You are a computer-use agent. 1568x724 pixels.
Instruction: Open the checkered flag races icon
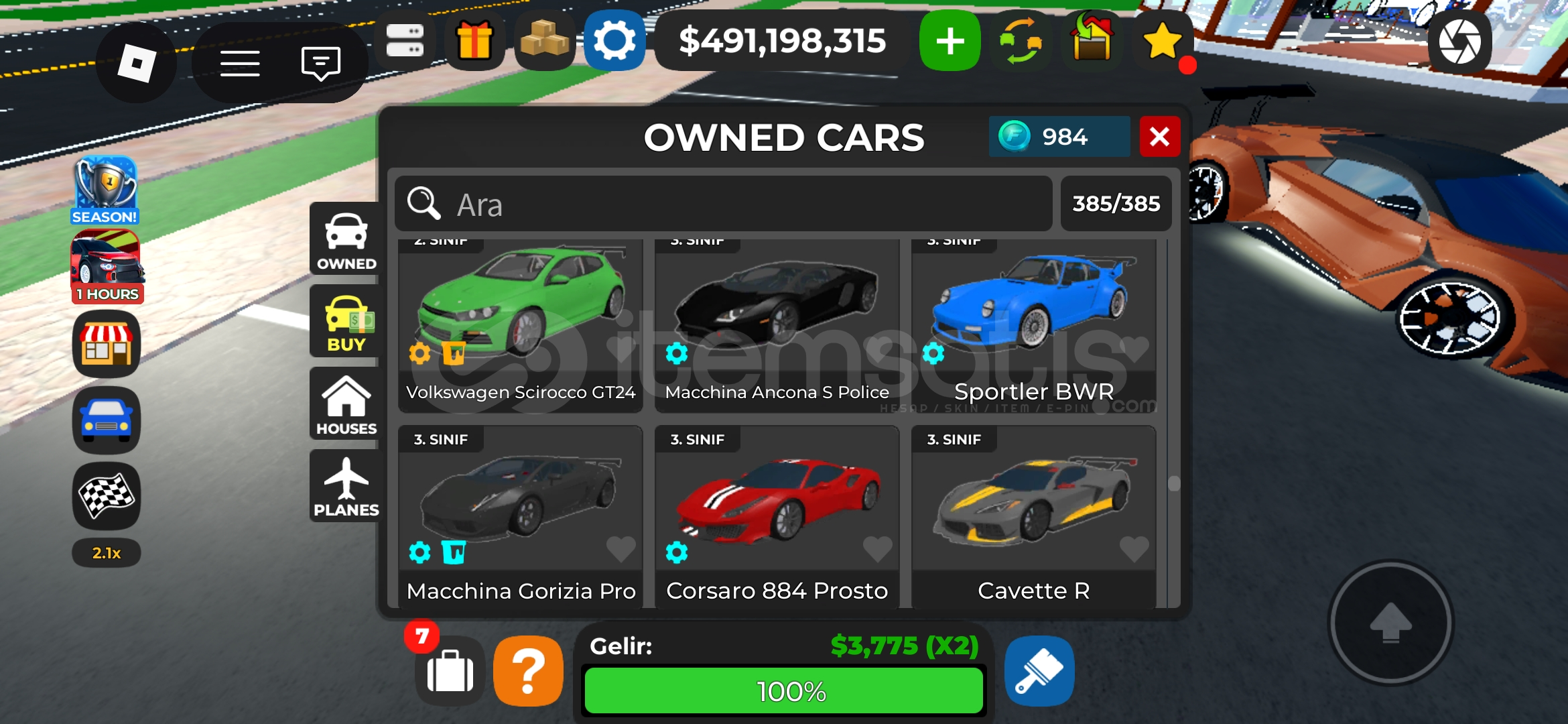pos(107,496)
